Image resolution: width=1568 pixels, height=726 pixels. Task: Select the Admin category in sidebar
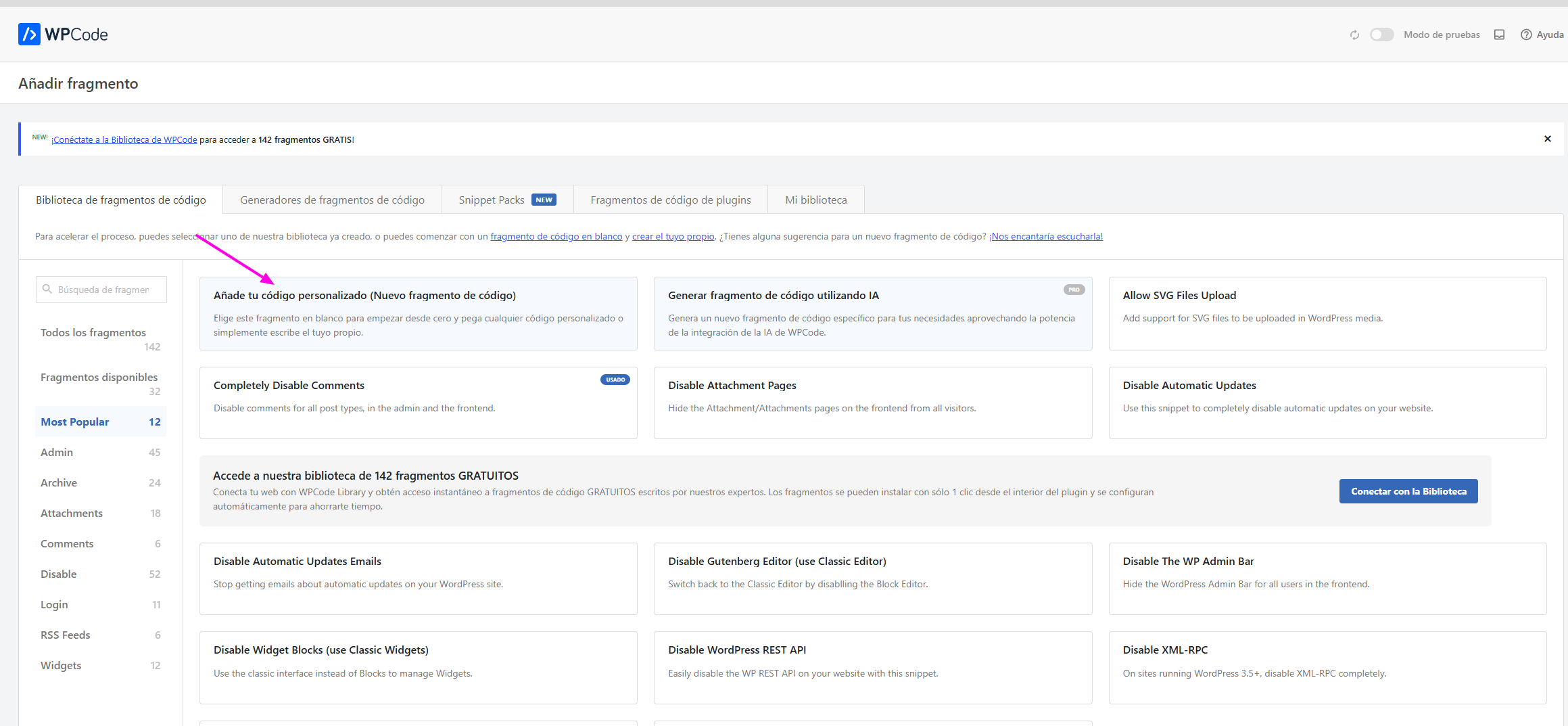click(x=100, y=453)
